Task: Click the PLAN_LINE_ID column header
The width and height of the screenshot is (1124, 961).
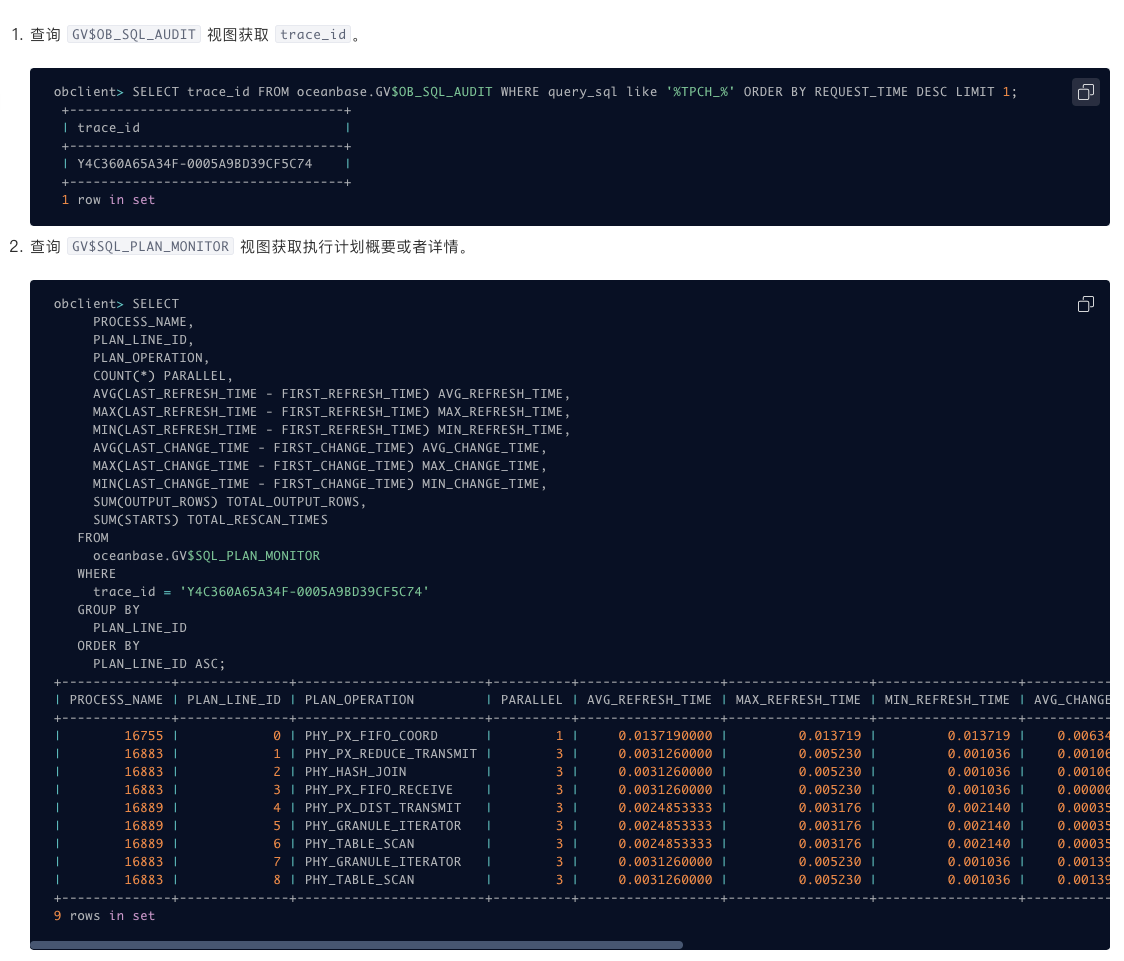Action: [x=234, y=700]
